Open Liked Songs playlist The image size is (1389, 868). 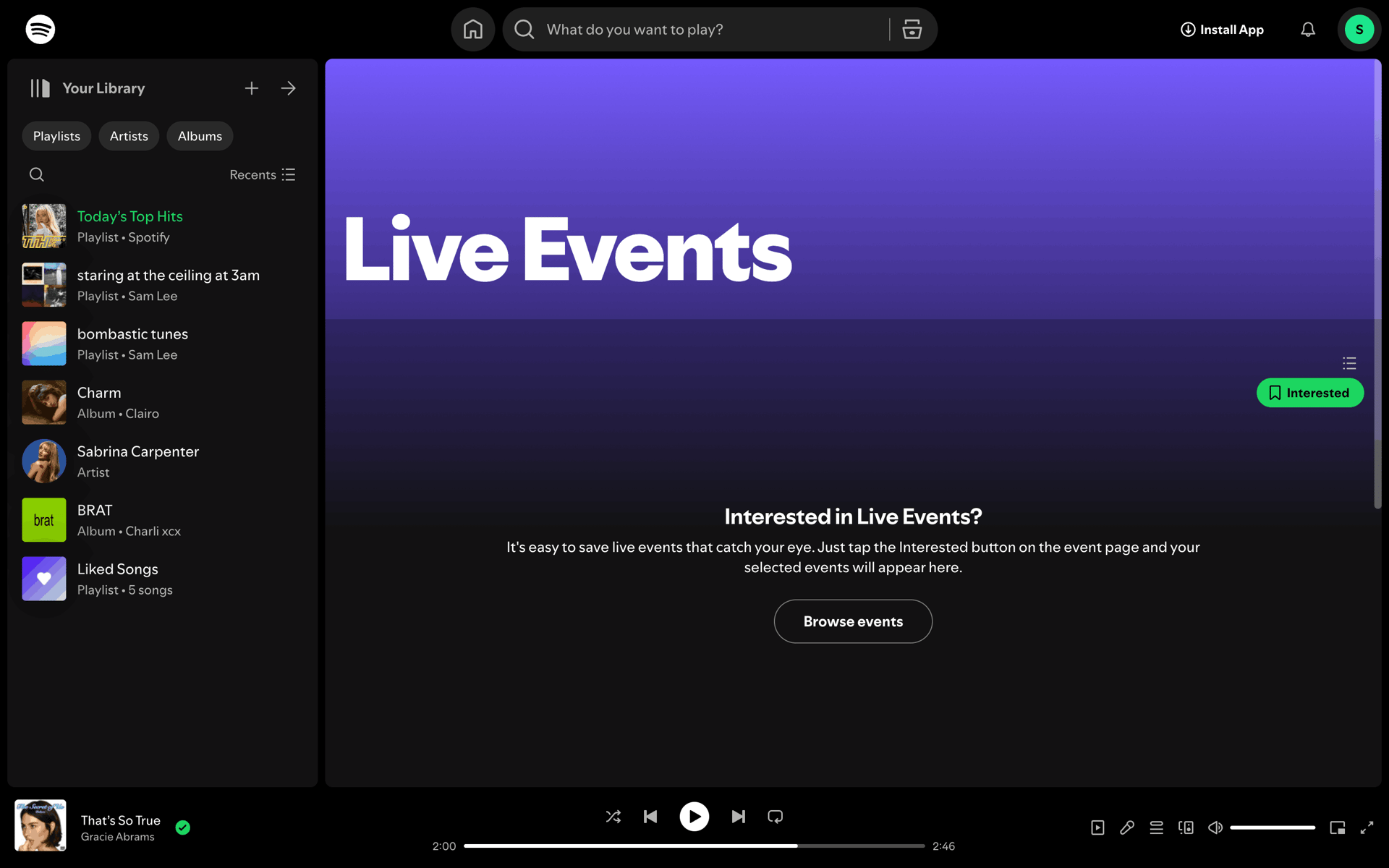click(163, 579)
